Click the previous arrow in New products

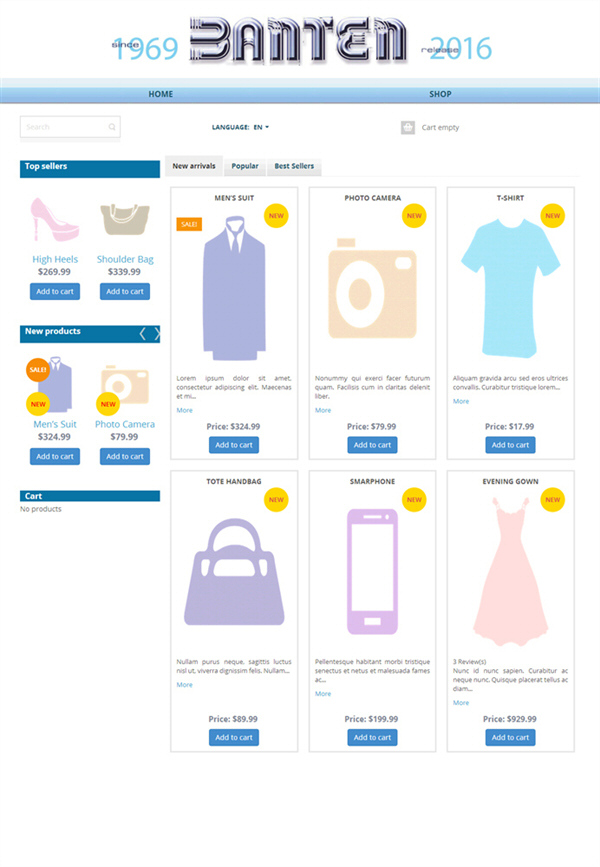click(x=143, y=333)
